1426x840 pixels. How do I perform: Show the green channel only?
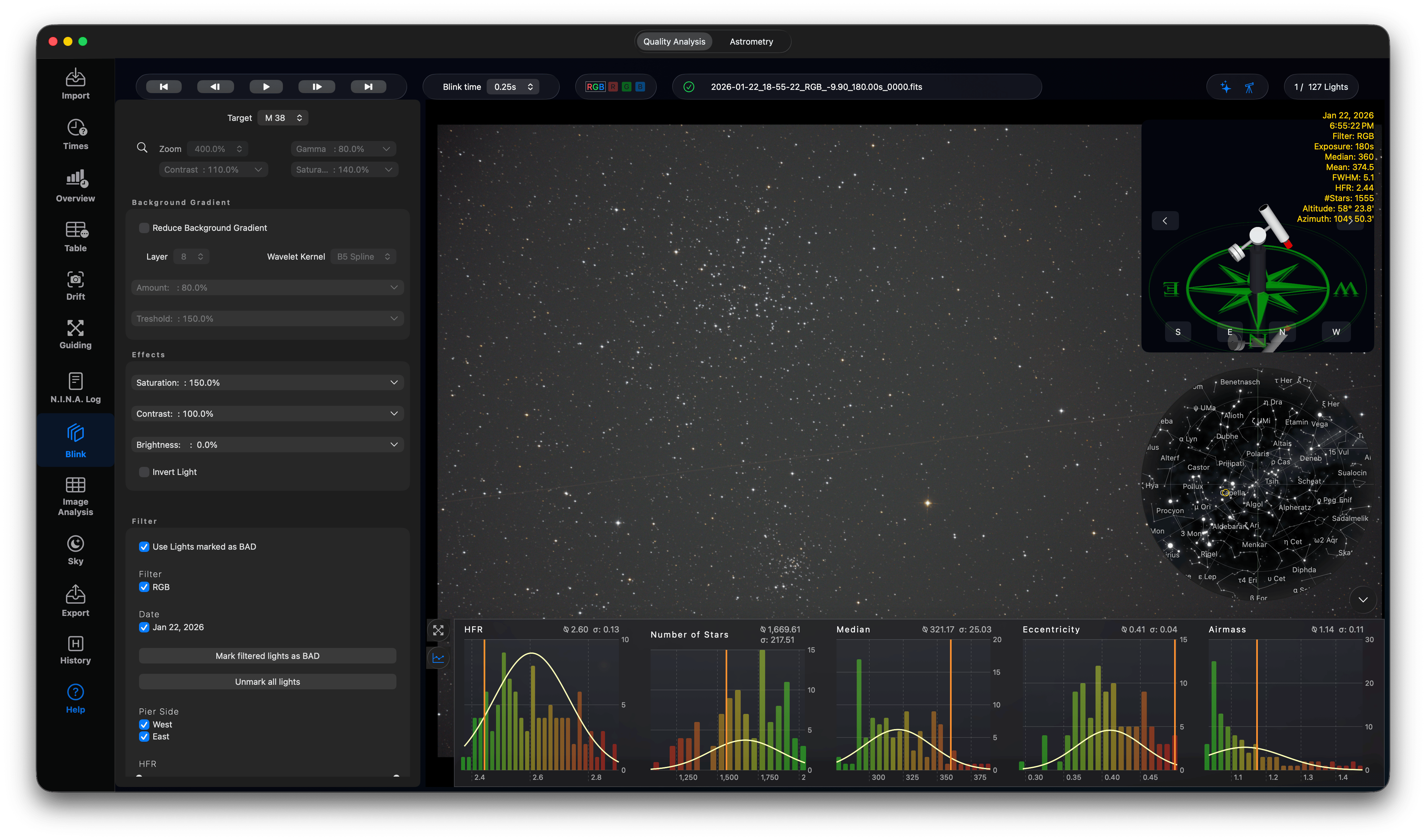pyautogui.click(x=627, y=87)
